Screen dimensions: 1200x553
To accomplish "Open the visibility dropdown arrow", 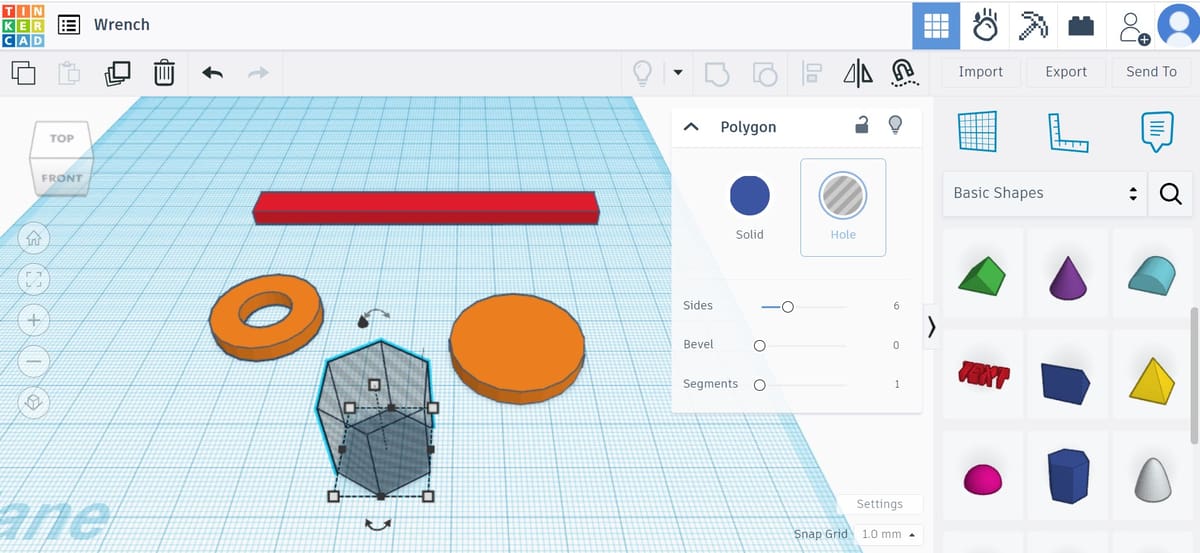I will coord(677,72).
